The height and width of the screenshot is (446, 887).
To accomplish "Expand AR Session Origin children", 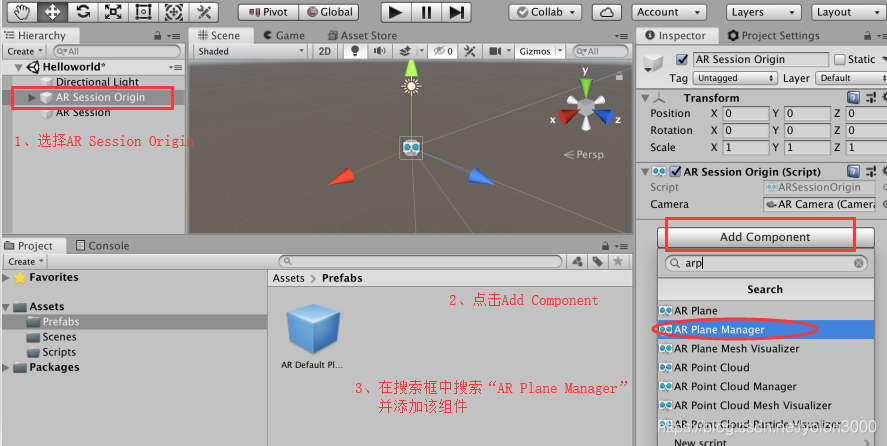I will point(32,97).
